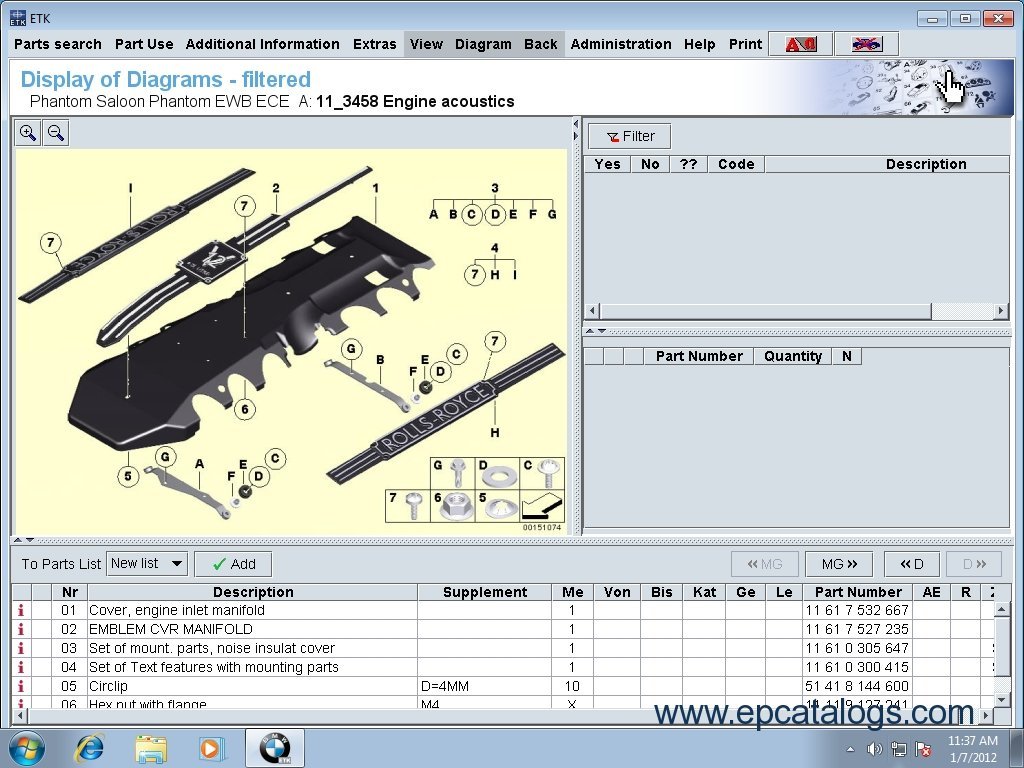Click the up splitter arrow above To Parts List
1024x768 pixels.
(x=17, y=540)
